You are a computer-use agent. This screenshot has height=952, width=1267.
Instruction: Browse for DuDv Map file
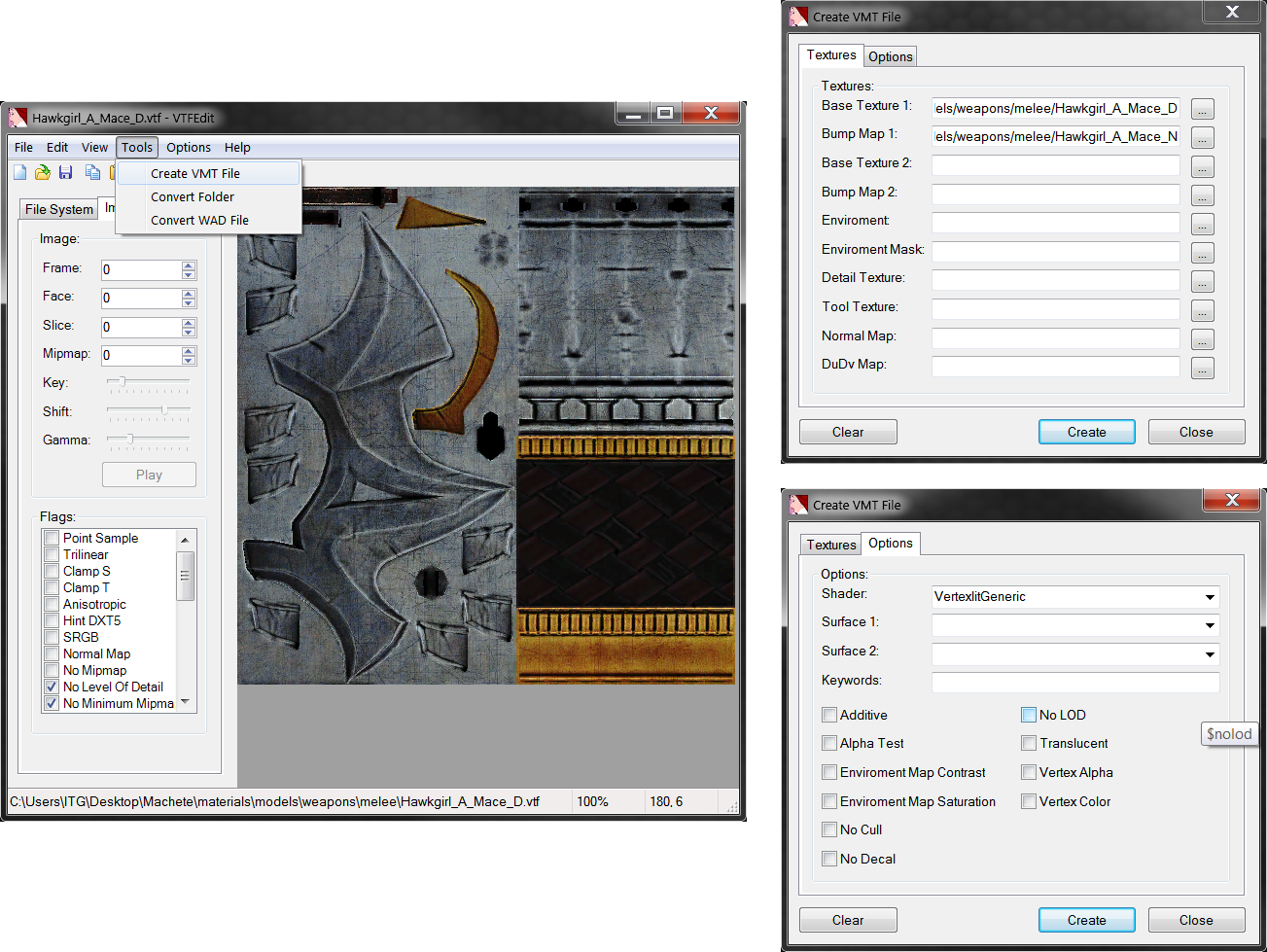point(1203,370)
